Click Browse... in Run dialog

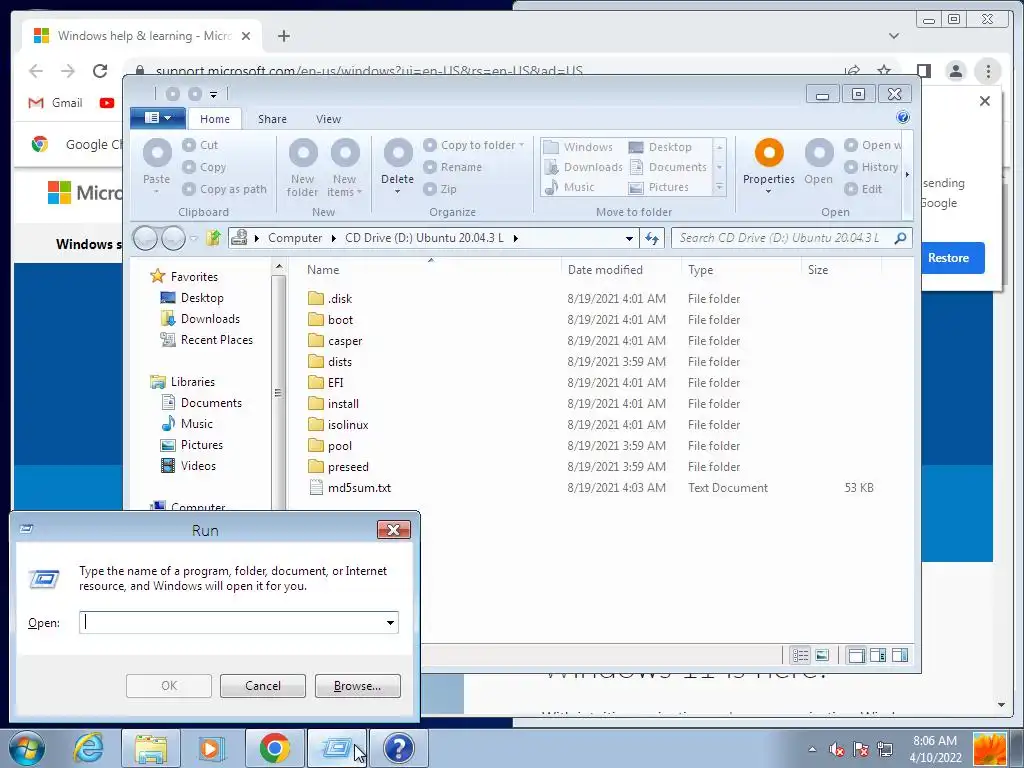357,686
